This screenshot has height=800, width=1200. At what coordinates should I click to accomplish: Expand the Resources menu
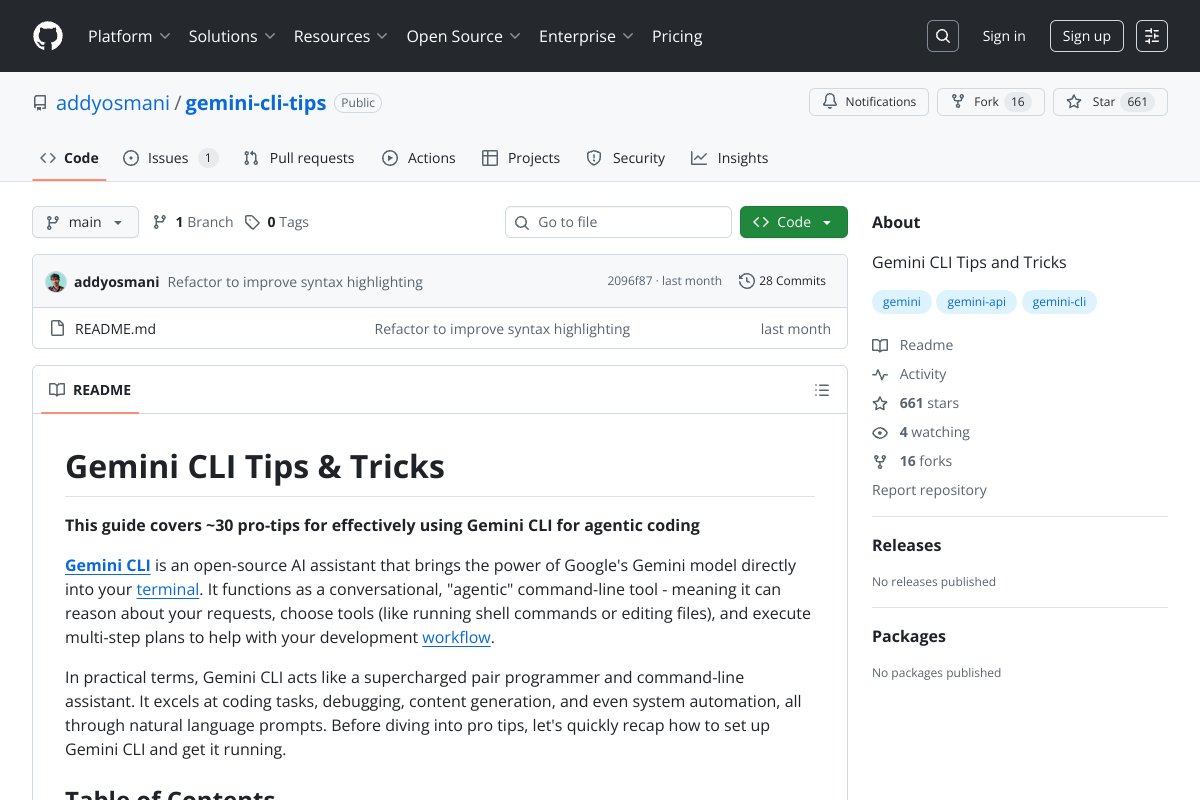[x=341, y=36]
